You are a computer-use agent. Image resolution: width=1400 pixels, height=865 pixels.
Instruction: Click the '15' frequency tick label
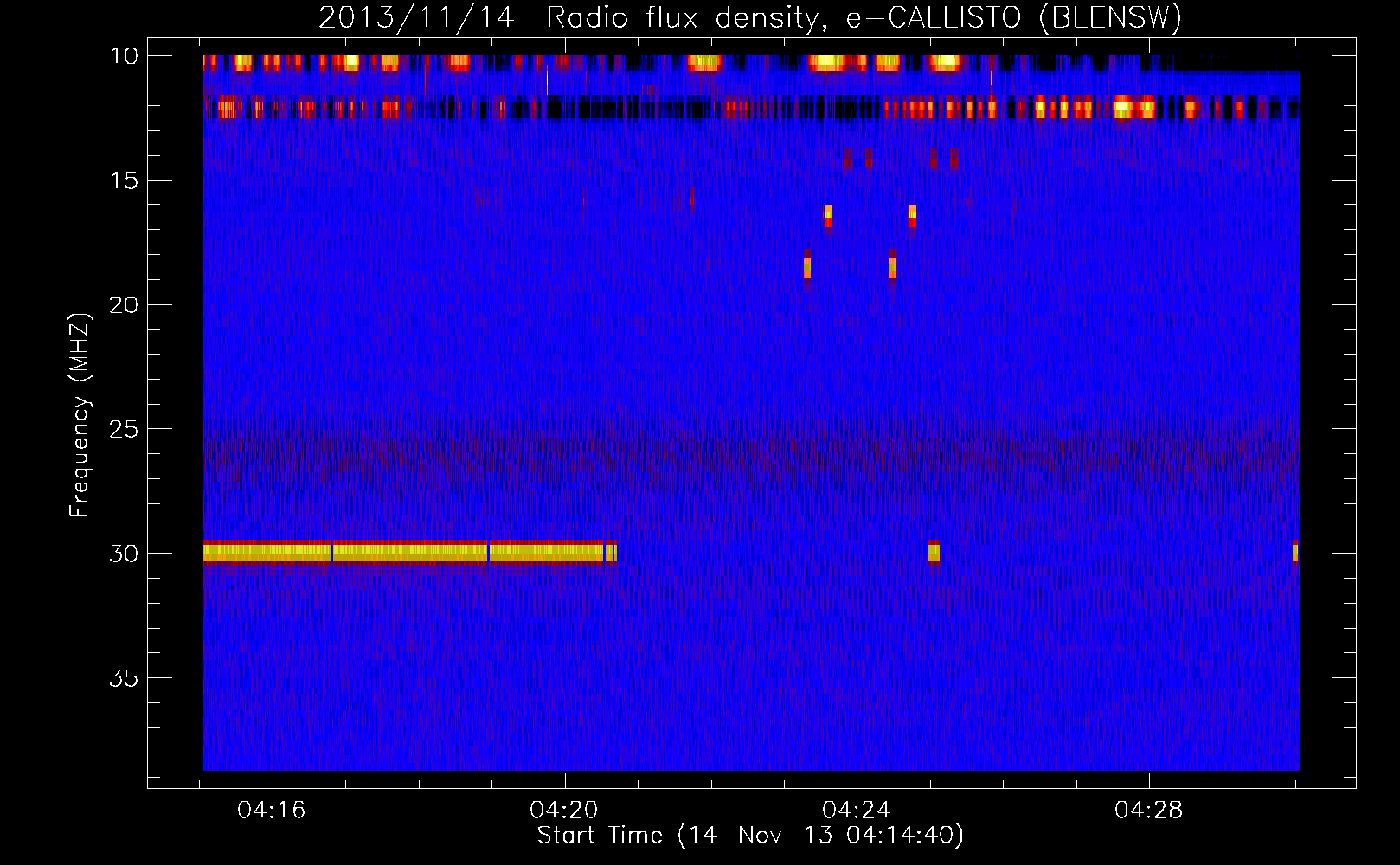[124, 181]
